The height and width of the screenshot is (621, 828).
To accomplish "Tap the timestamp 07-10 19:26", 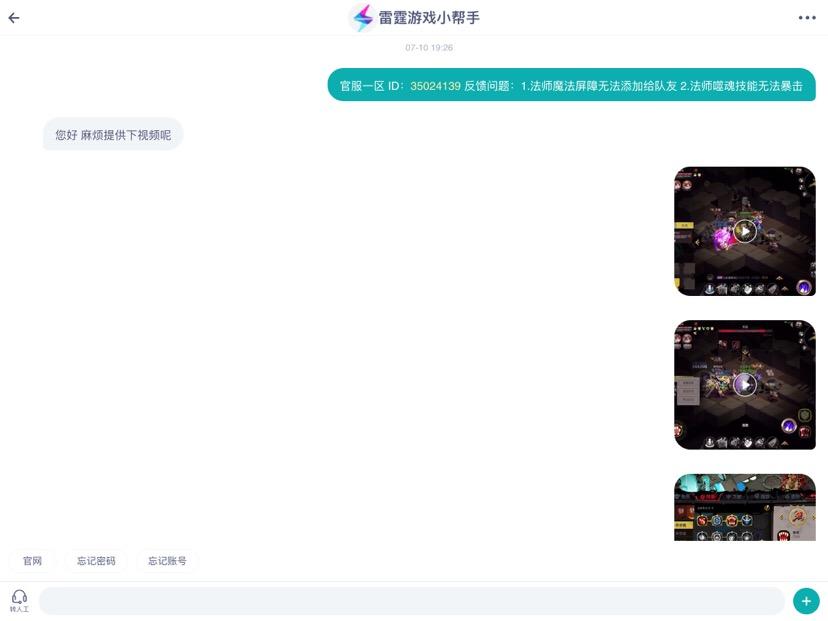I will click(x=429, y=48).
